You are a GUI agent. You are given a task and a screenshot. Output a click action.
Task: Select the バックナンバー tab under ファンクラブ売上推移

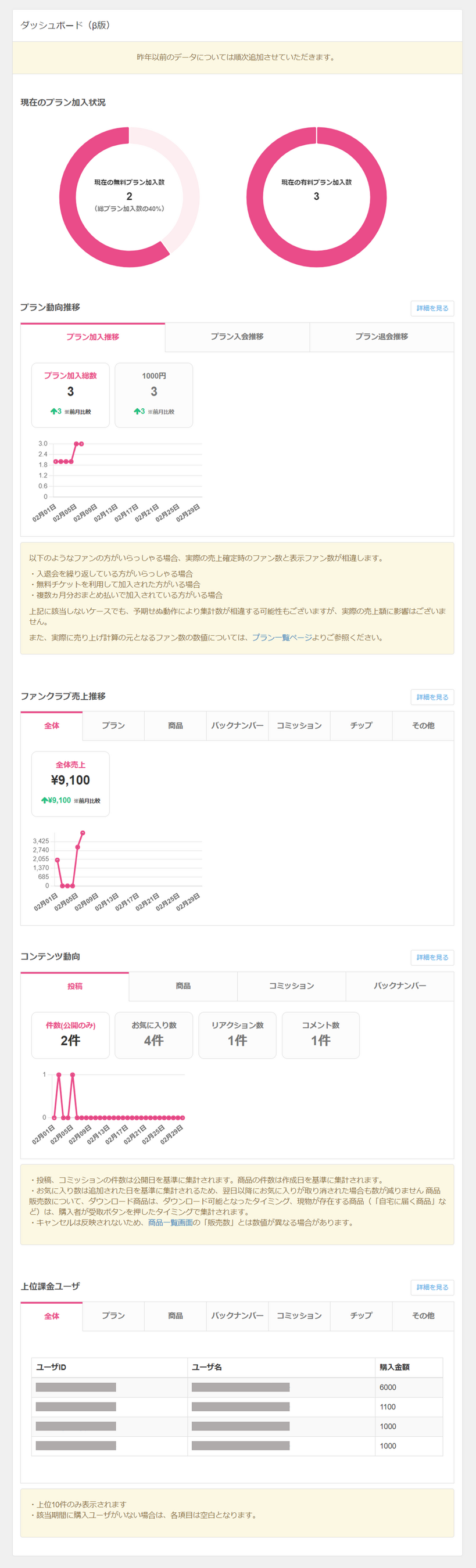237,725
